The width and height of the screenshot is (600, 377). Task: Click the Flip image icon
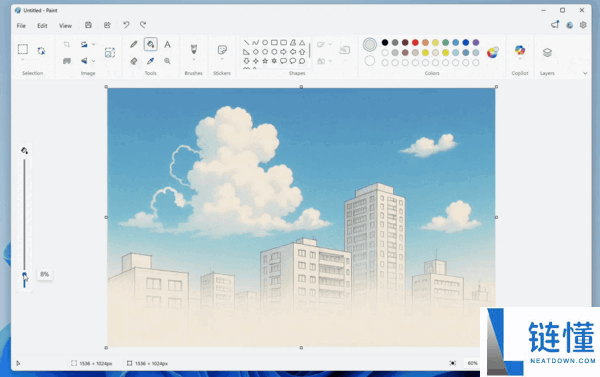click(x=84, y=60)
